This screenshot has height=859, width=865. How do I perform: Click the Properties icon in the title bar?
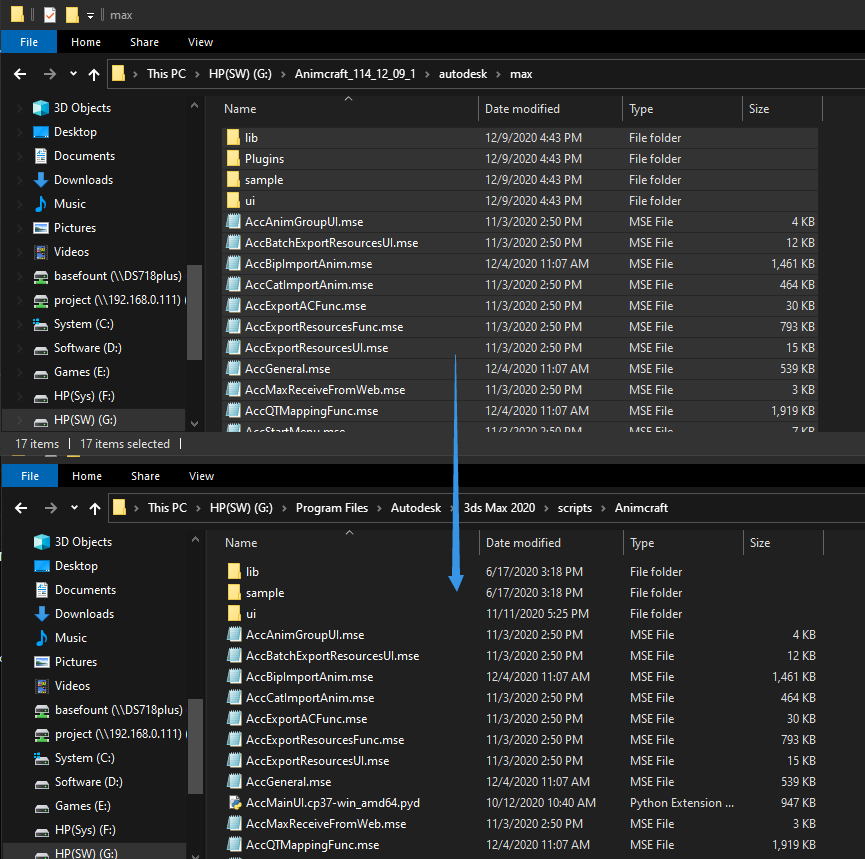tap(50, 15)
